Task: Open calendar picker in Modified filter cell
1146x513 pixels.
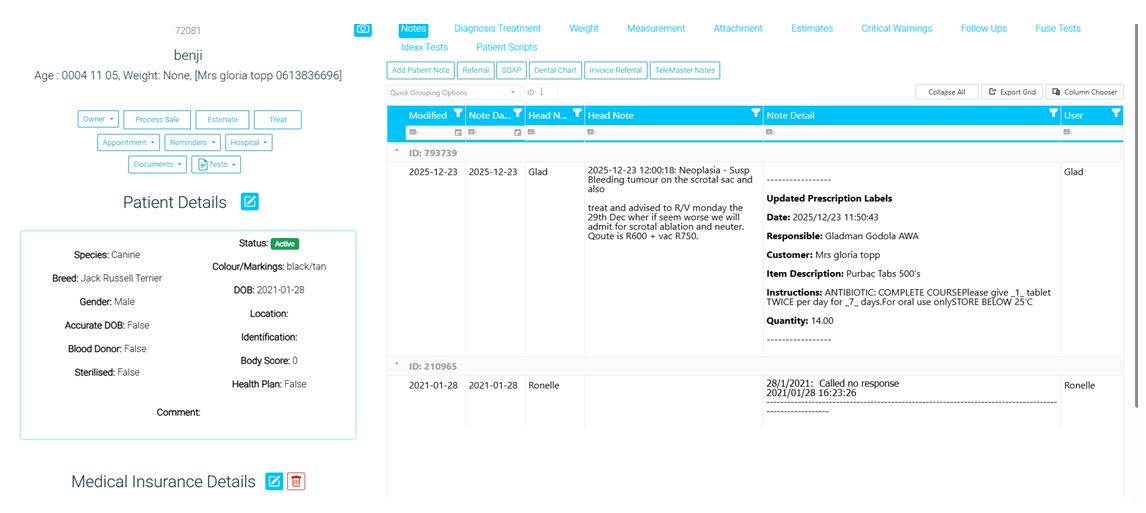Action: click(458, 132)
